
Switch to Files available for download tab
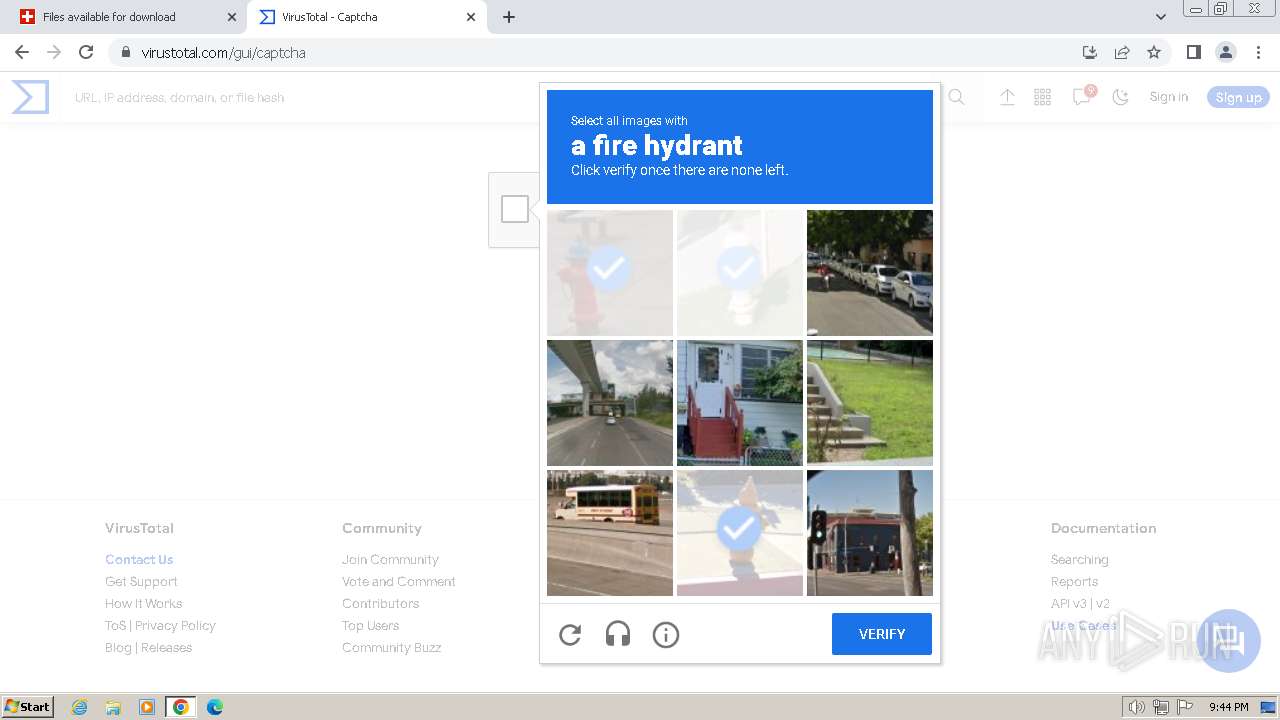tap(128, 17)
